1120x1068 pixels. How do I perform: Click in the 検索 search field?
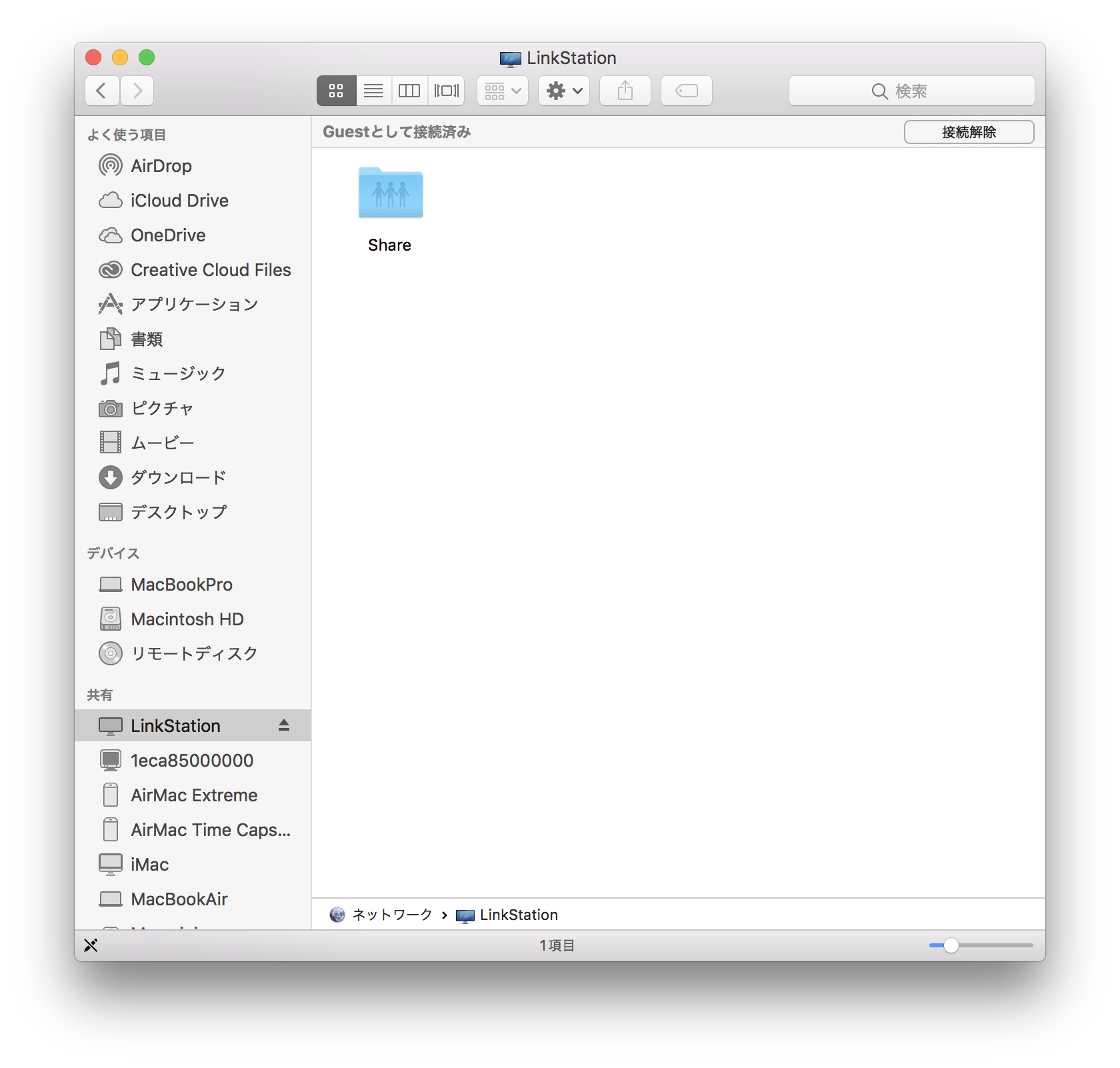(x=911, y=91)
